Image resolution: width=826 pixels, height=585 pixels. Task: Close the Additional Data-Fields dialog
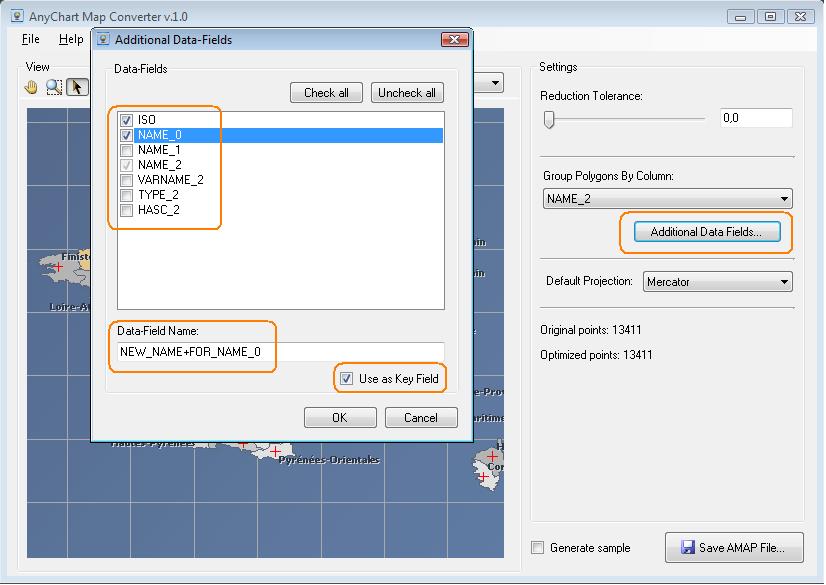point(454,39)
